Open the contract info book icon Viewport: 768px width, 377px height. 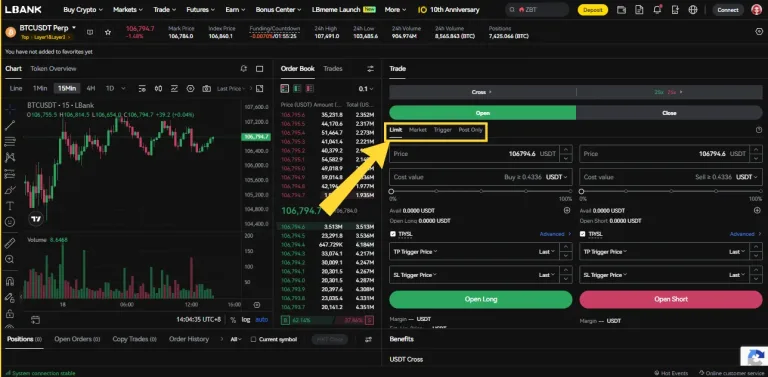click(x=90, y=32)
